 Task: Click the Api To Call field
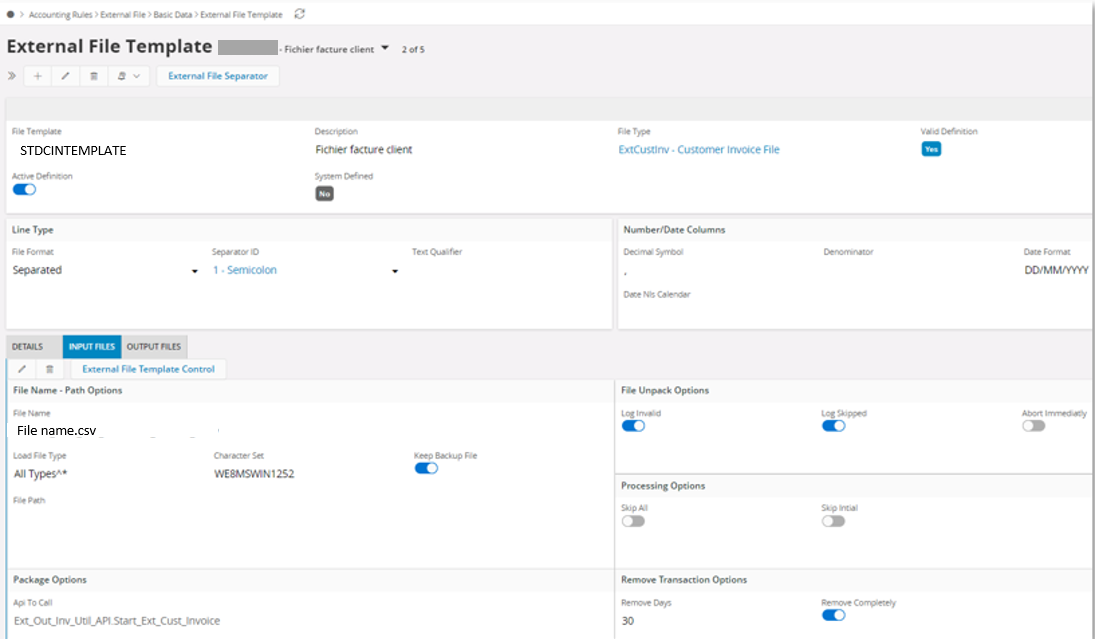pos(117,621)
